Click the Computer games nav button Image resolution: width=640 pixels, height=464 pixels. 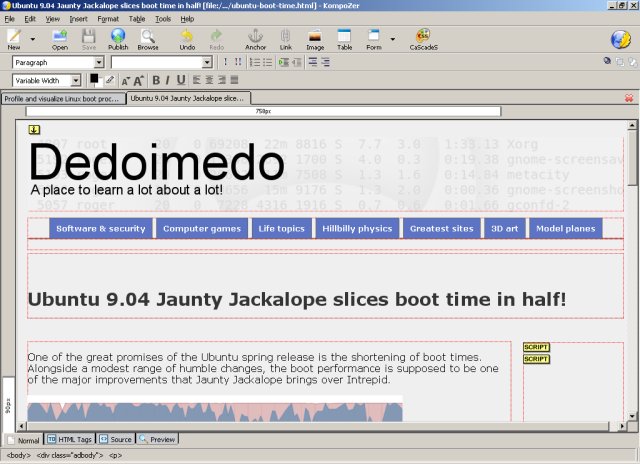point(202,229)
